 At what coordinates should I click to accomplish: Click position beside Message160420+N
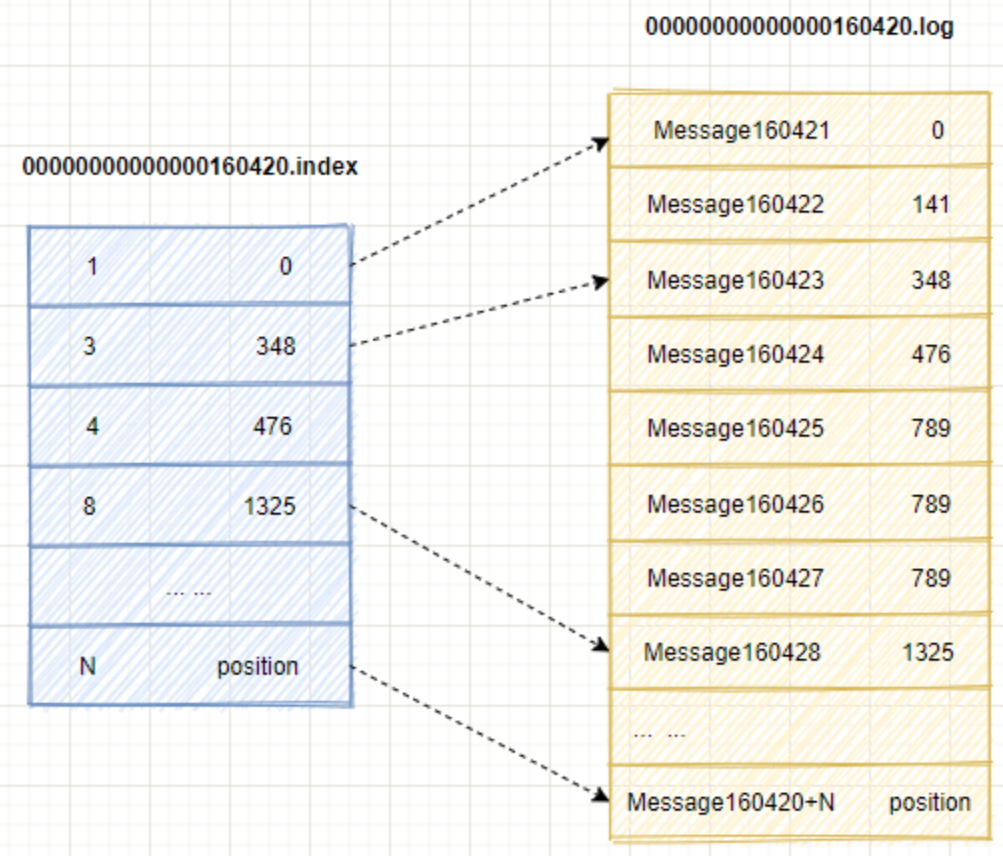click(930, 803)
